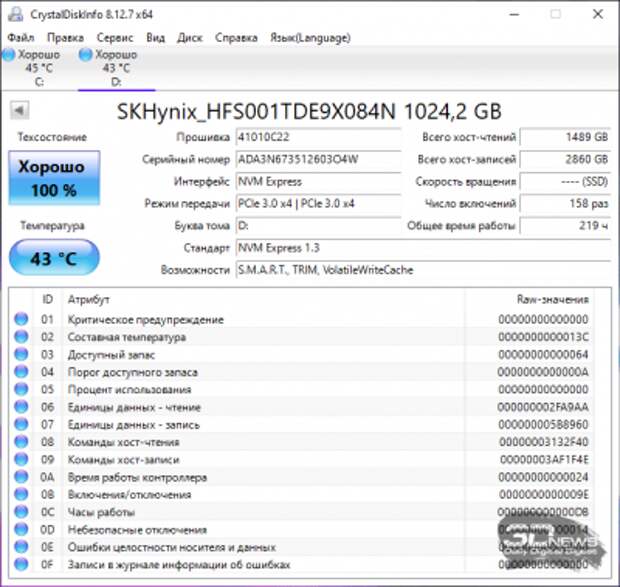This screenshot has width=620, height=587.
Task: Click status orb for attribute 0D
Action: (21, 529)
